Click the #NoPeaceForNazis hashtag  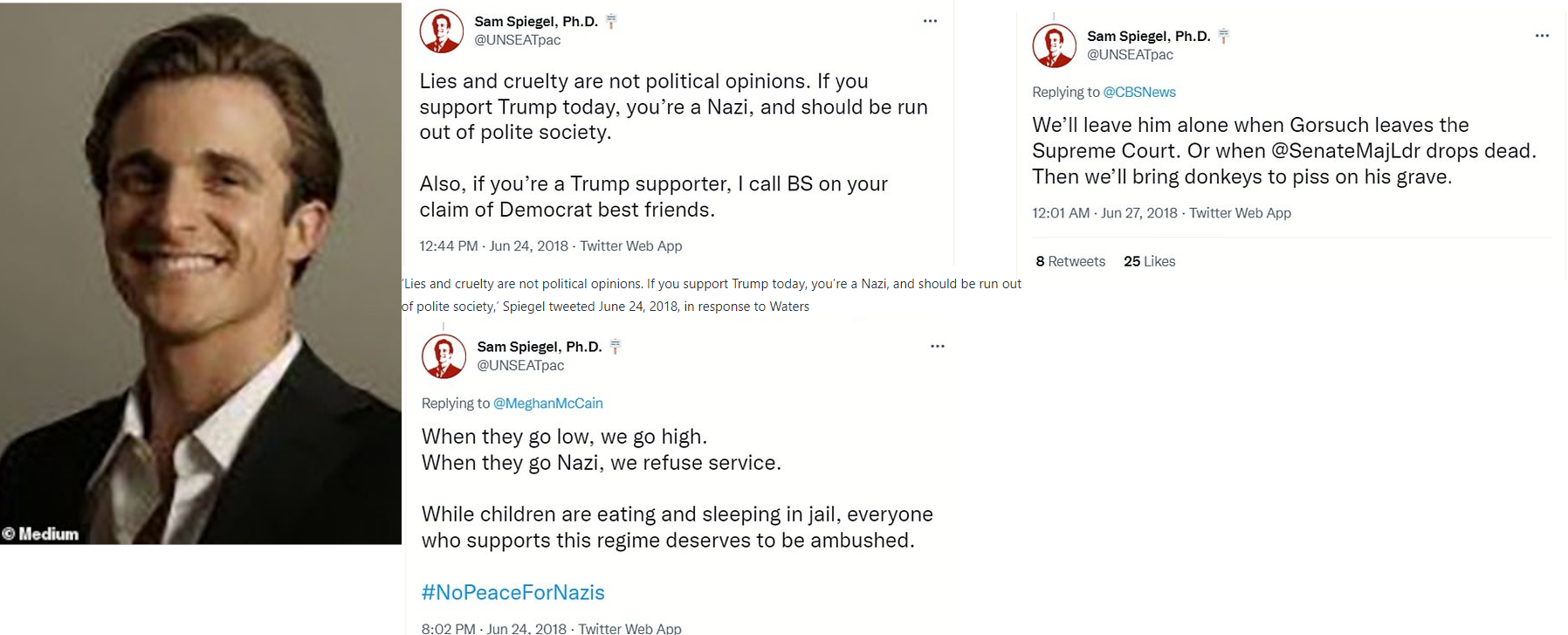tap(513, 592)
